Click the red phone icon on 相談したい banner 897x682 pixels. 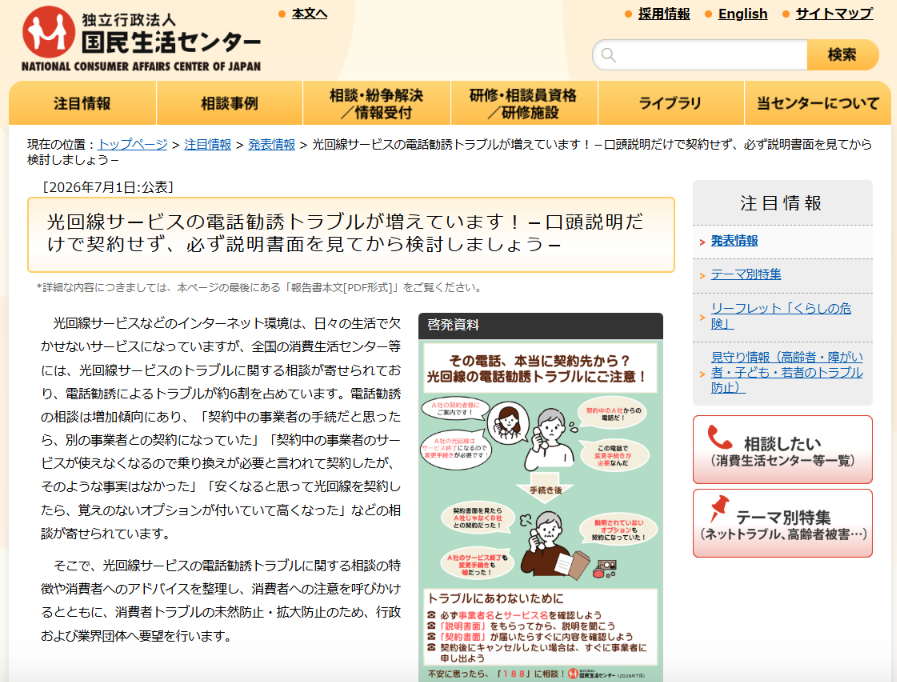[720, 437]
